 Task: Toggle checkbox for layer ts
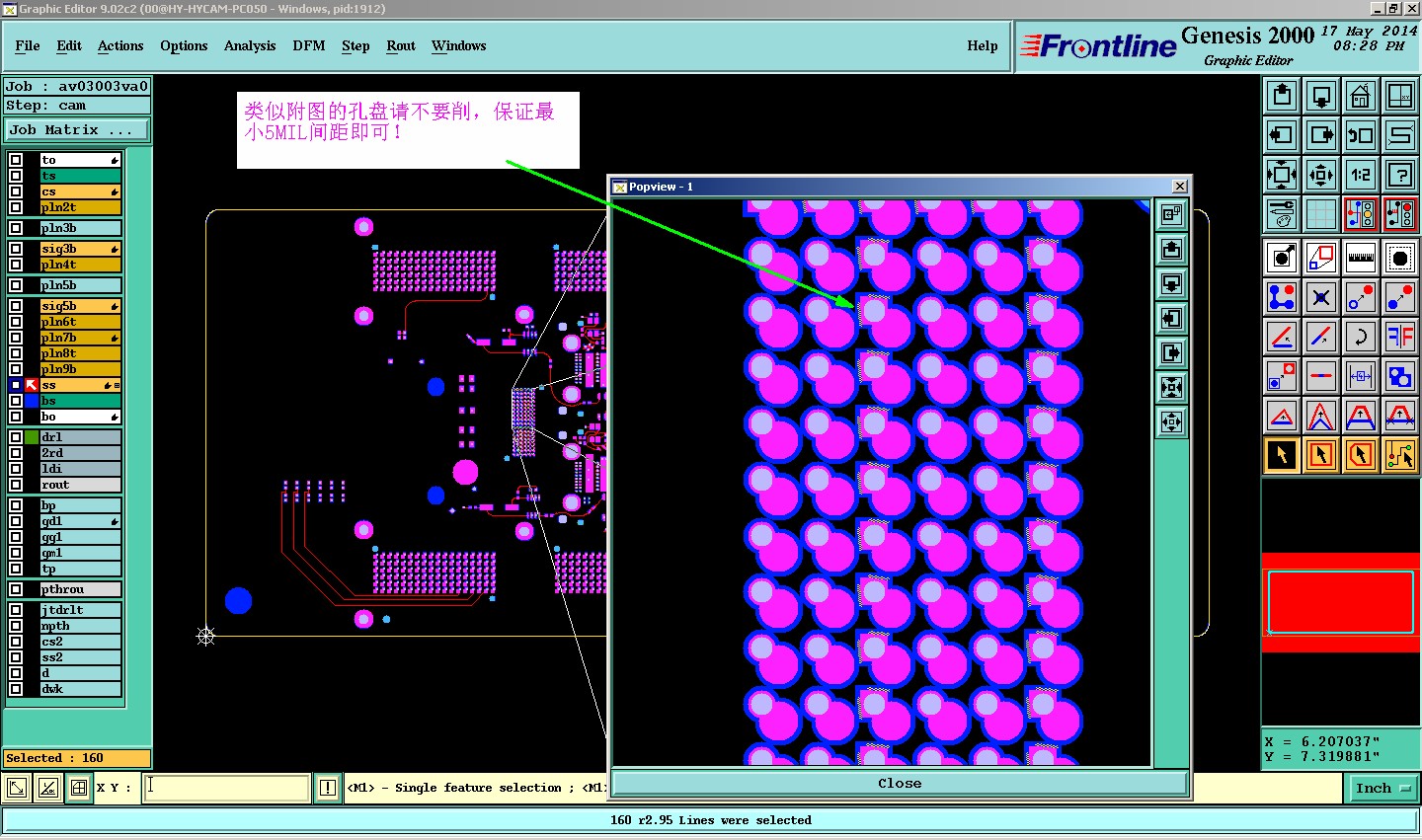[x=16, y=176]
